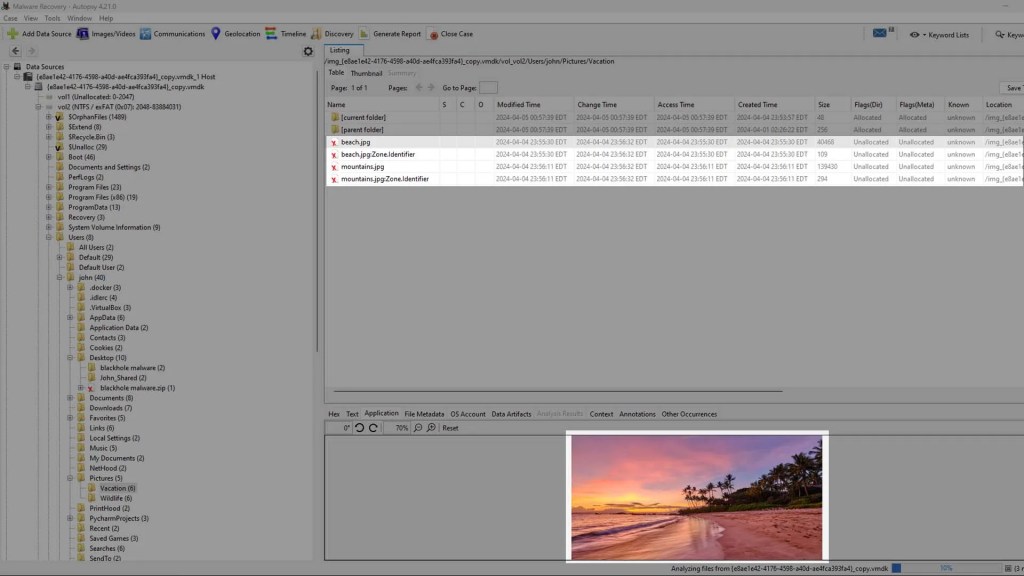Click the Generate Report icon

coord(366,34)
